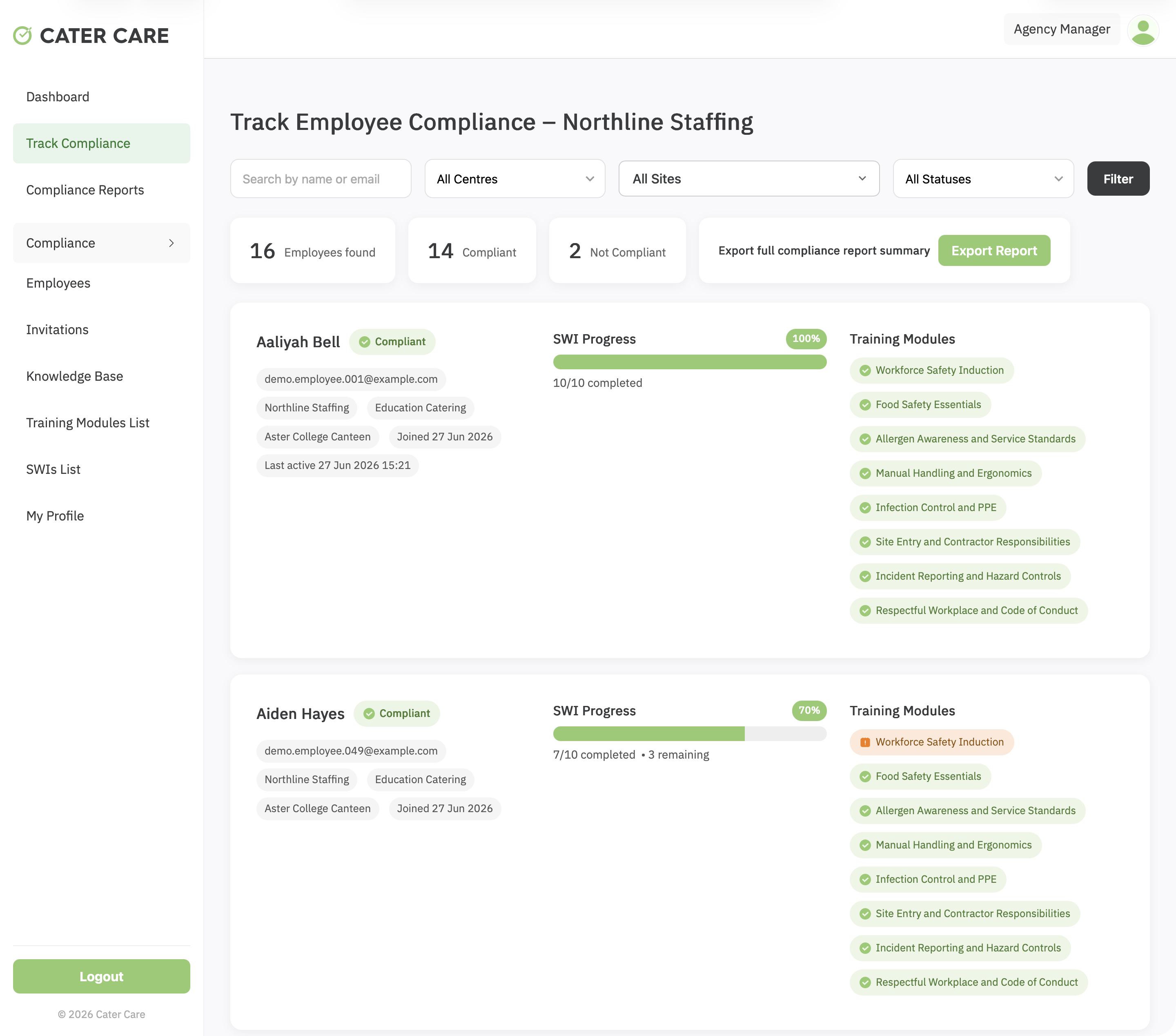The height and width of the screenshot is (1036, 1176).
Task: Click check icon on Aaliyah's Workforce Safety Induction
Action: [x=865, y=371]
